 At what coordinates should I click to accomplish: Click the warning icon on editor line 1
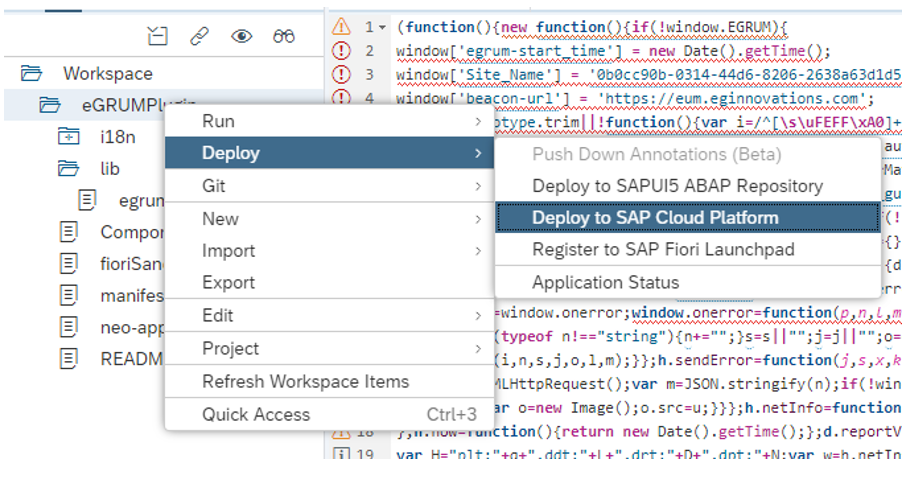pyautogui.click(x=341, y=26)
